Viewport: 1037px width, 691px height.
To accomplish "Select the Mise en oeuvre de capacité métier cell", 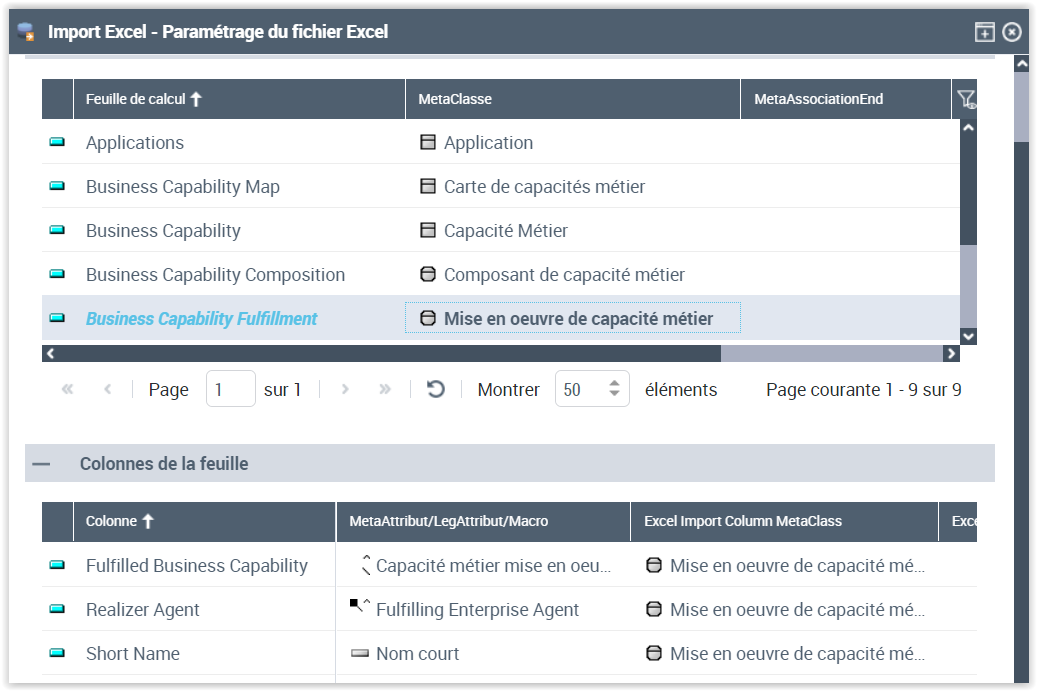I will (x=578, y=318).
